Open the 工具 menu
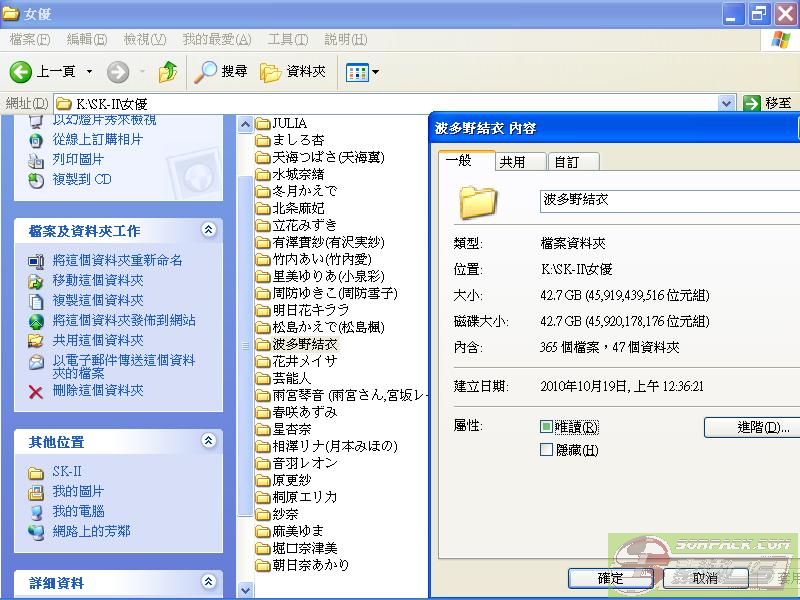 click(288, 40)
